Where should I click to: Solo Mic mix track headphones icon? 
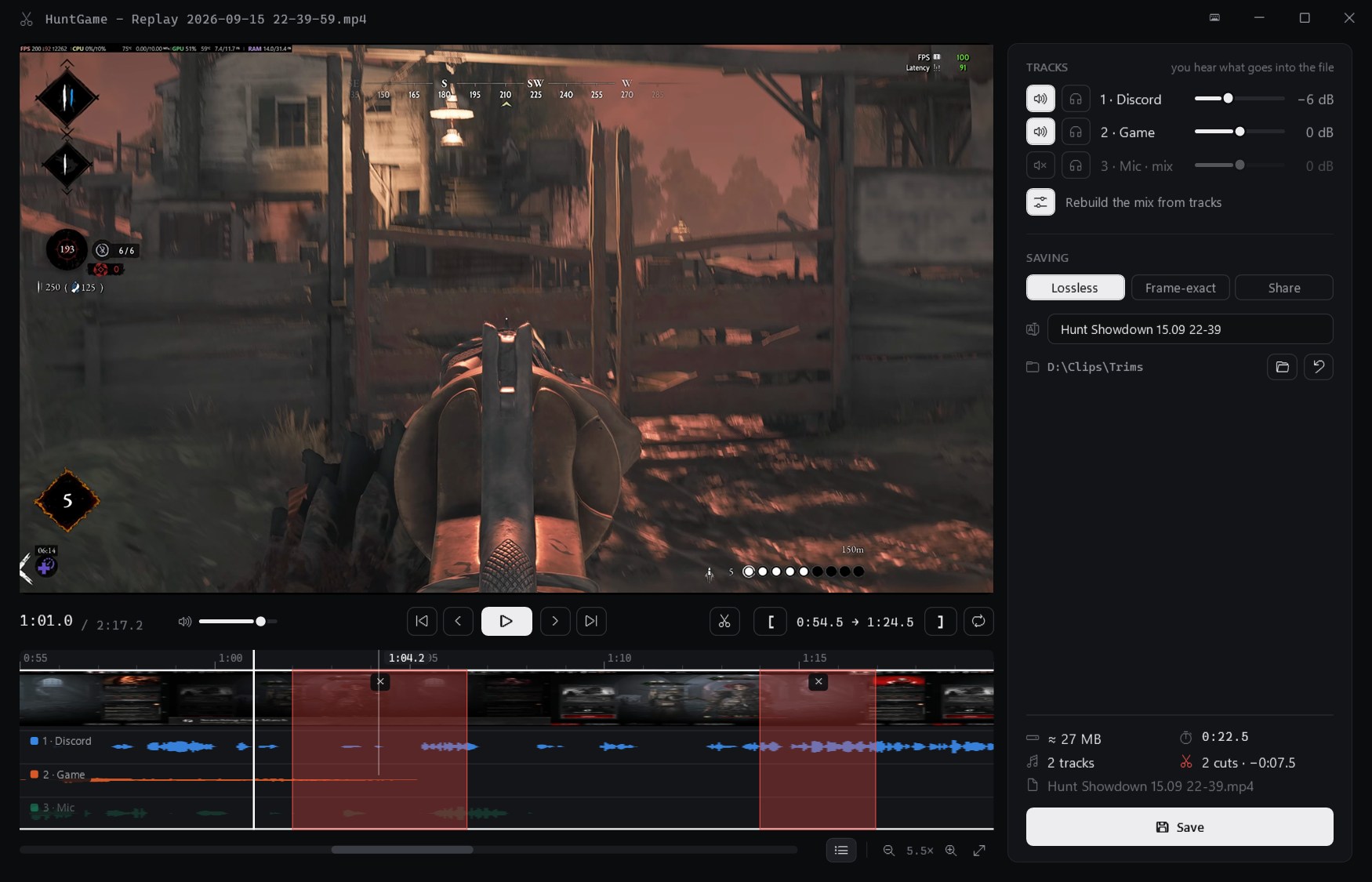click(1076, 165)
